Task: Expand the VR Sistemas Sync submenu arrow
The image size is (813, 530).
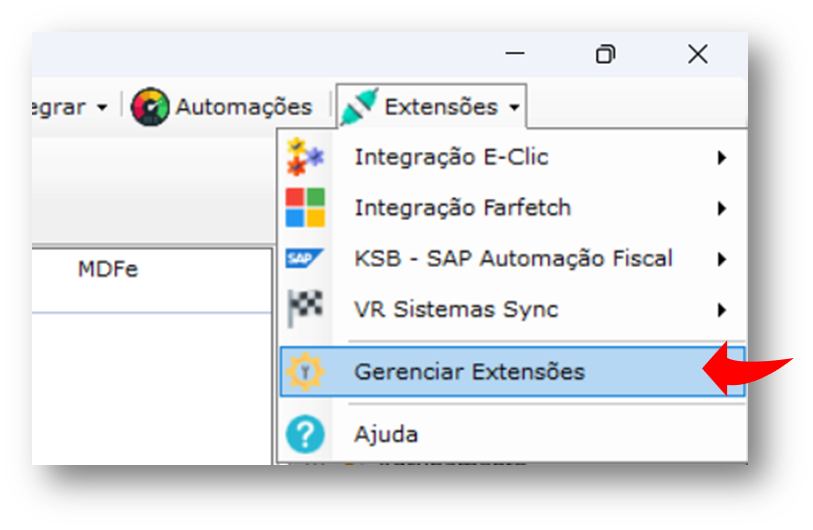Action: click(721, 310)
